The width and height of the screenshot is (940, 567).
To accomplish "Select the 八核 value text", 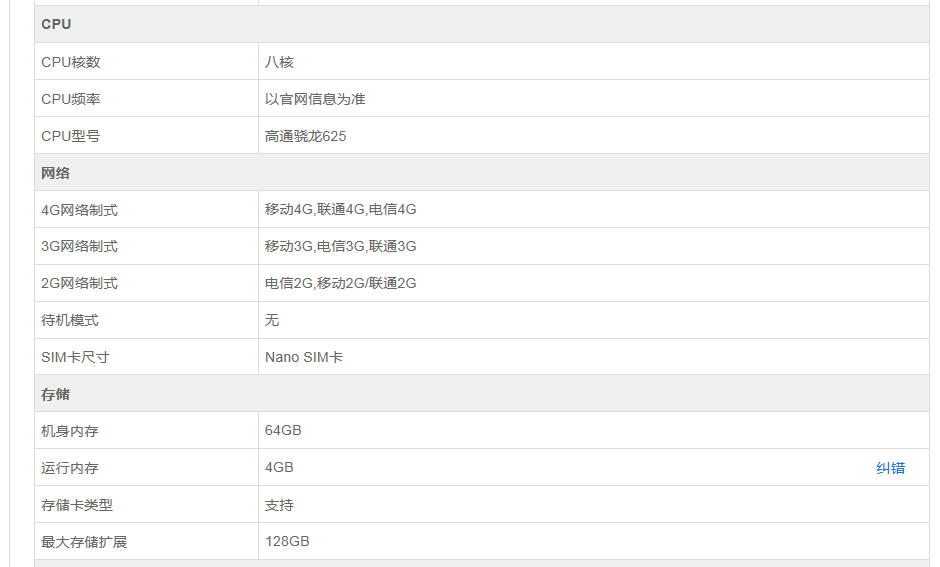I will [x=279, y=62].
